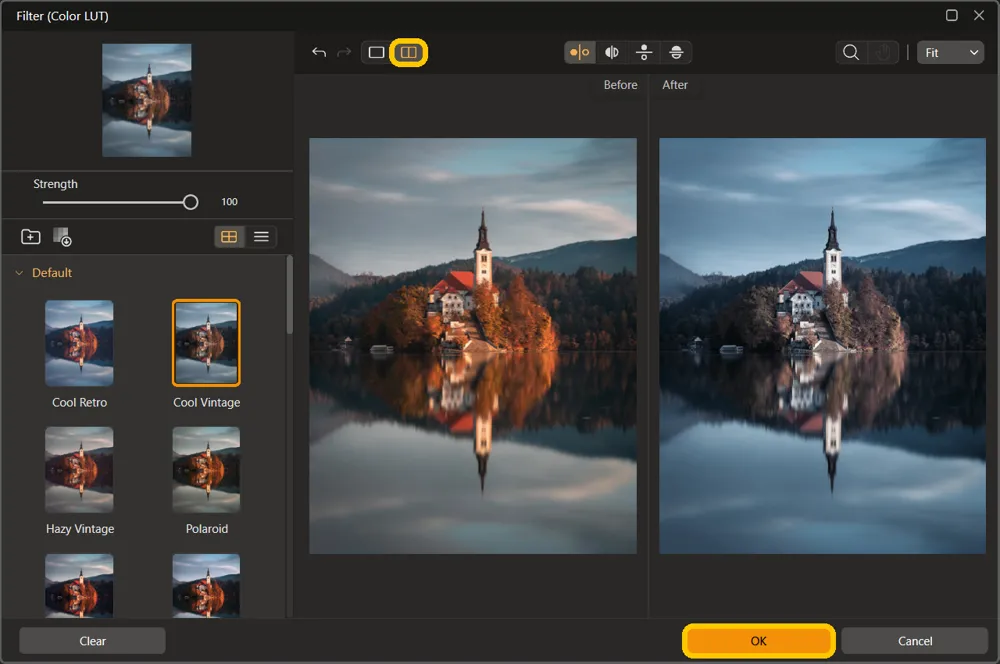The width and height of the screenshot is (1000, 664).
Task: Click the After label
Action: [675, 85]
